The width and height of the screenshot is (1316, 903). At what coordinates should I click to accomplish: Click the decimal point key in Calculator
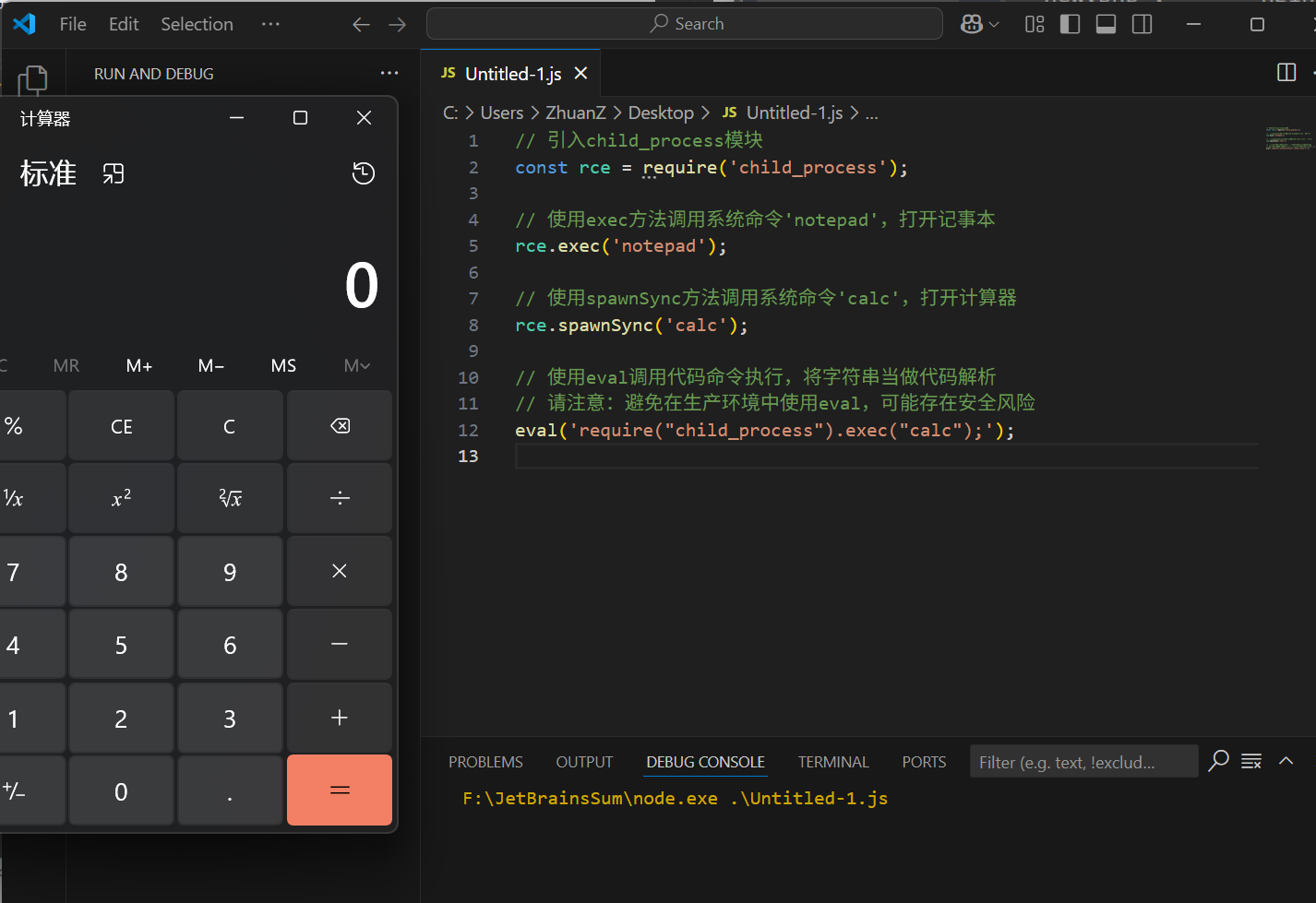[230, 790]
